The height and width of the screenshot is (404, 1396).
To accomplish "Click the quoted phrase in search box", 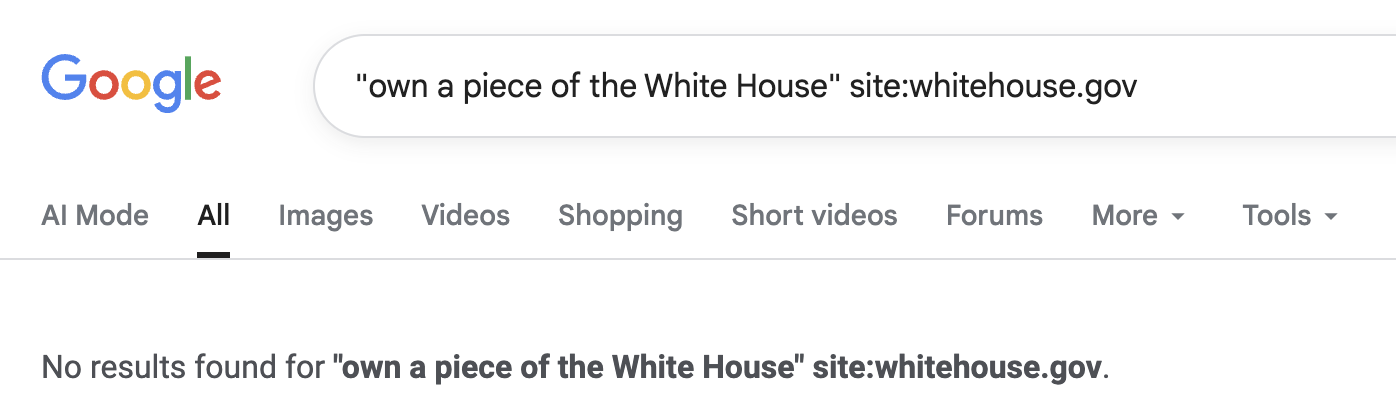I will 597,87.
